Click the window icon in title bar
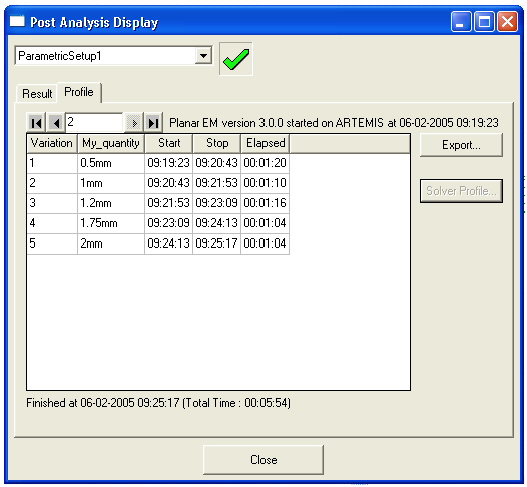 pyautogui.click(x=17, y=22)
